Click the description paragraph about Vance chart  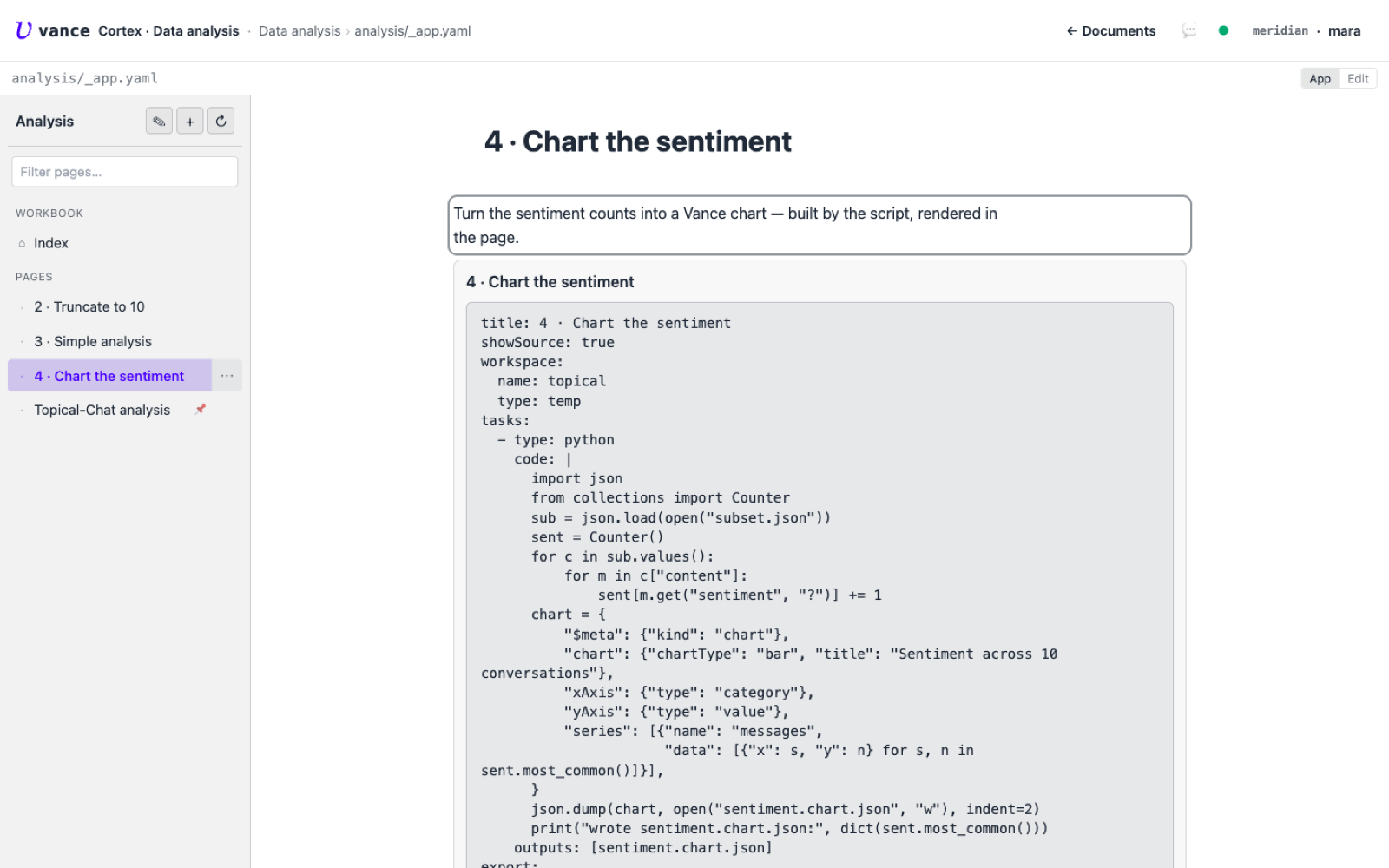coord(820,226)
